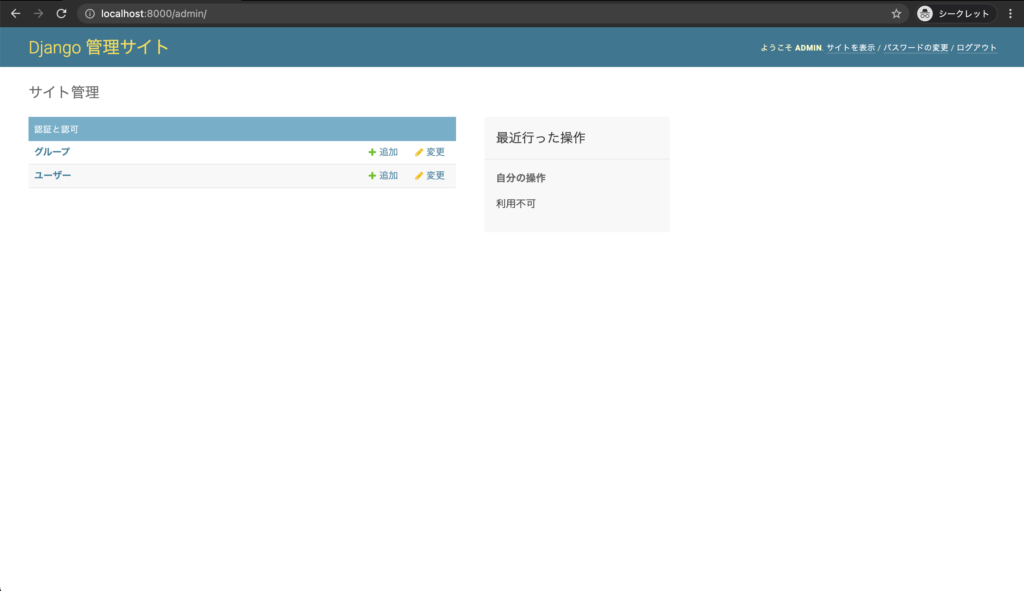Change グループ entries via 変更
Screen dimensions: 1024x591
430,152
